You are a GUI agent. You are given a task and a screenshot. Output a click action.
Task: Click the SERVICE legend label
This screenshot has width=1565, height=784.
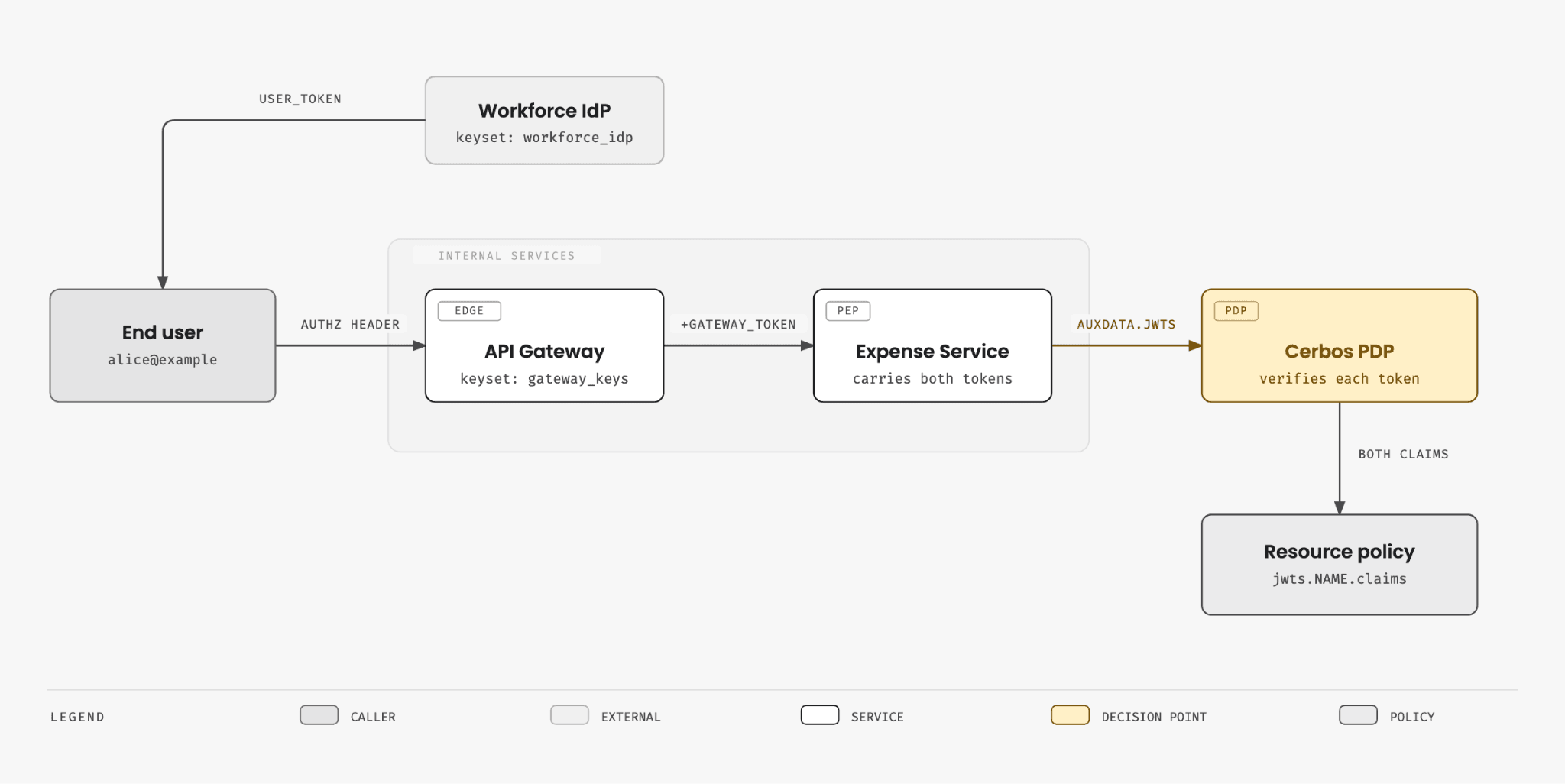coord(877,718)
